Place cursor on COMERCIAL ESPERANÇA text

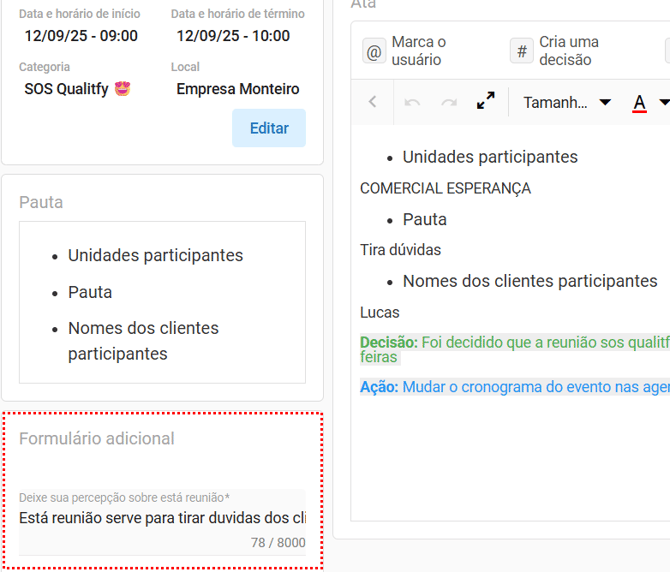click(x=445, y=188)
